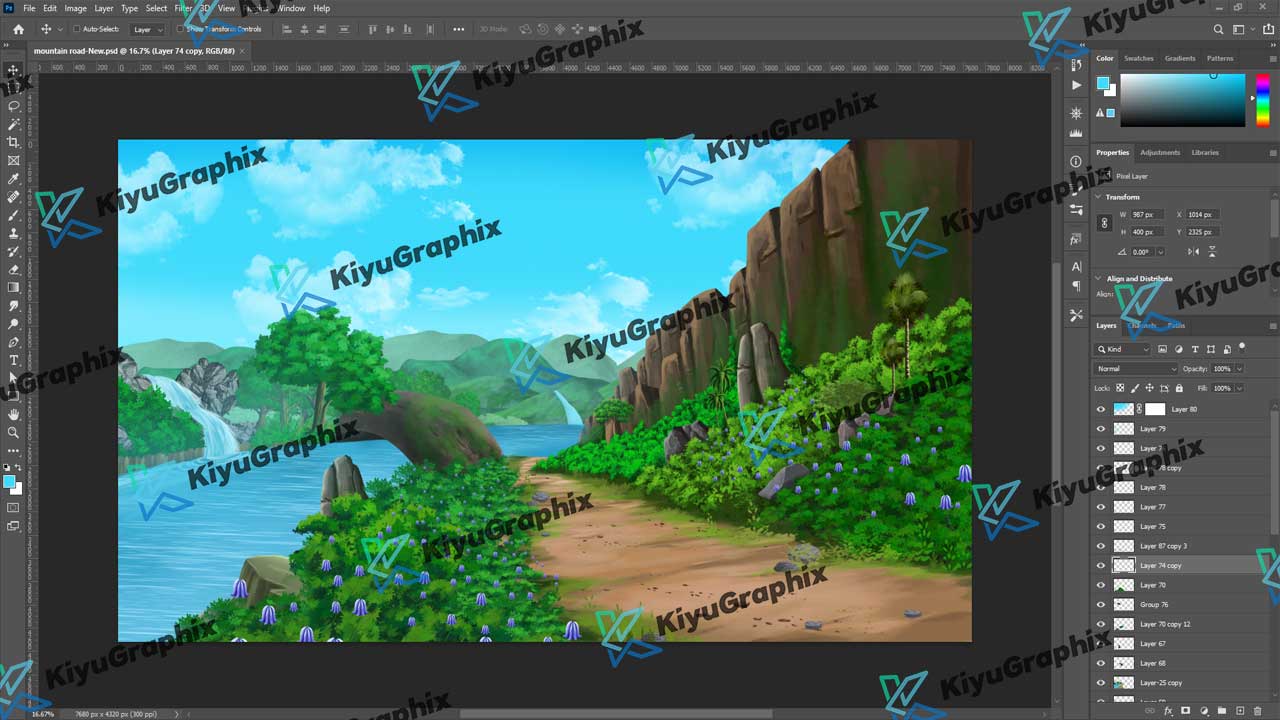Toggle visibility of Layer 74 copy
The height and width of the screenshot is (720, 1280).
point(1101,565)
